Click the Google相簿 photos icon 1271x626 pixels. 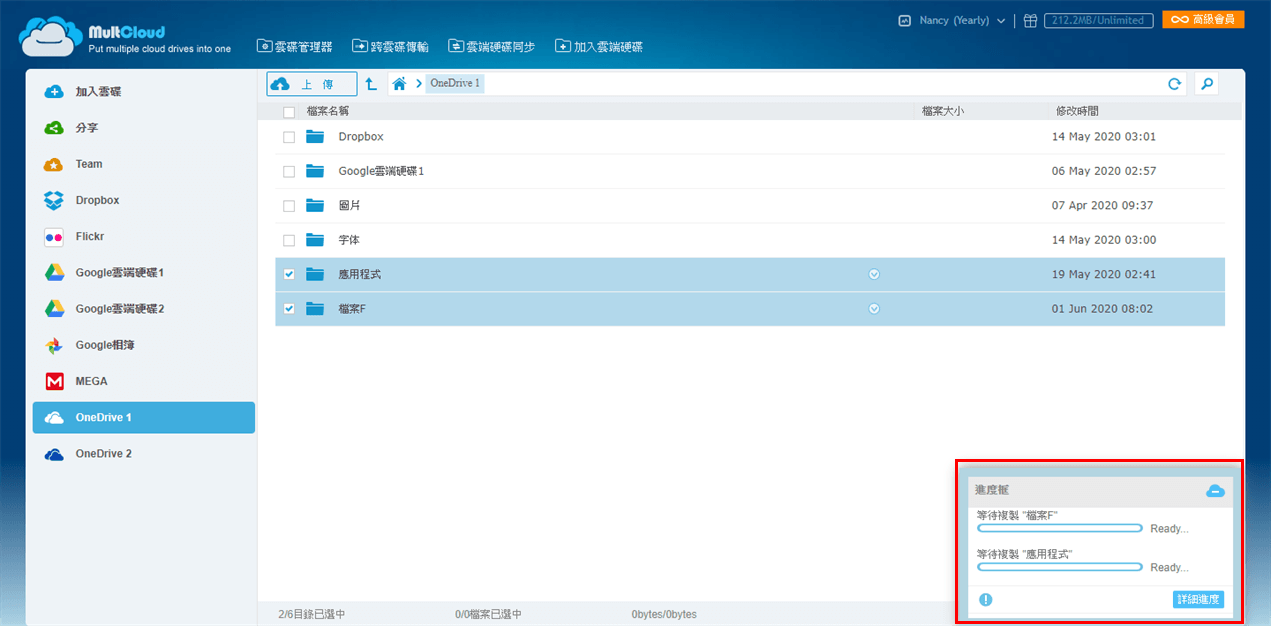pyautogui.click(x=54, y=345)
